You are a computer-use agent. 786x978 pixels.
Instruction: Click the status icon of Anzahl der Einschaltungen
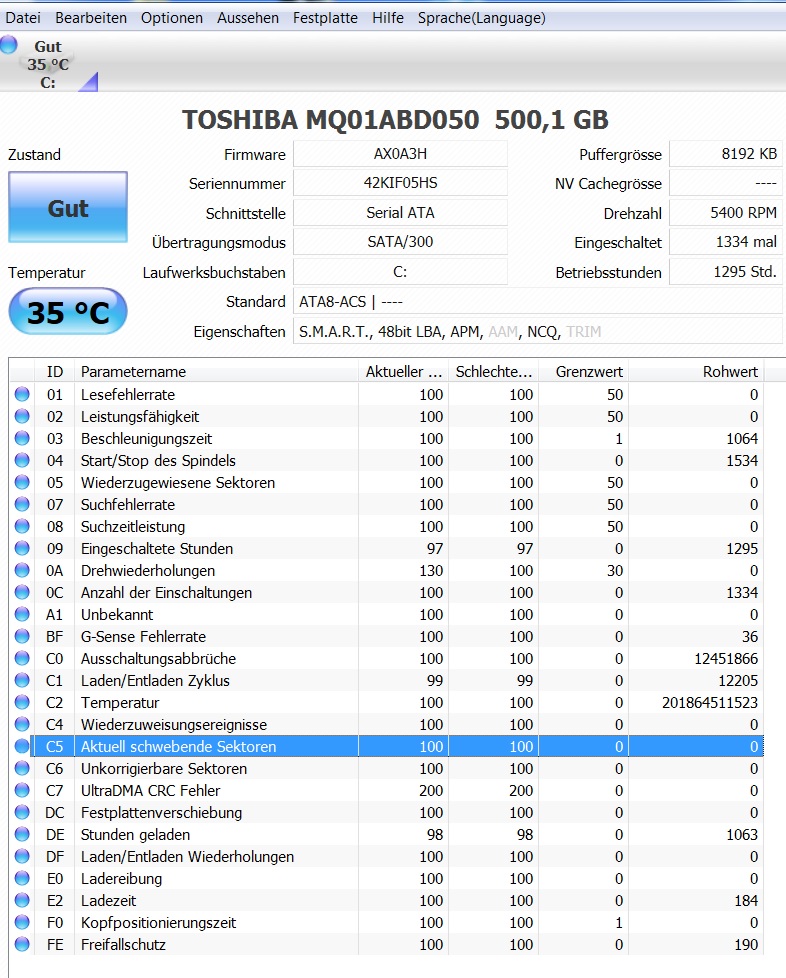(x=22, y=593)
